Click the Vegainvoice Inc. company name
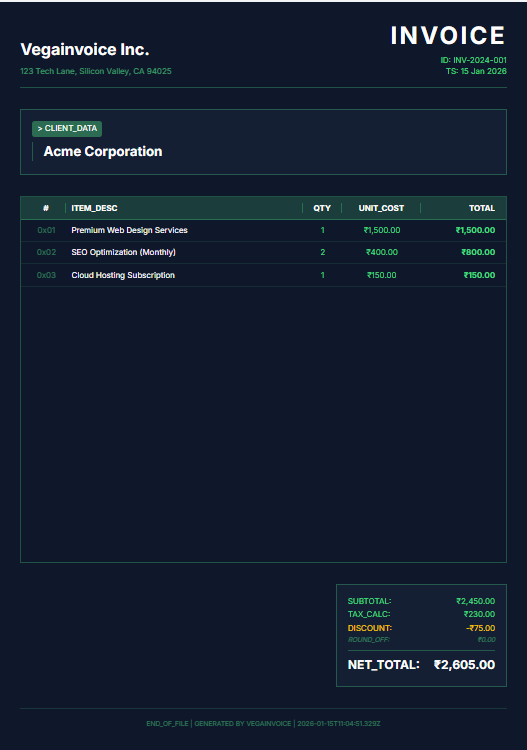 click(85, 50)
